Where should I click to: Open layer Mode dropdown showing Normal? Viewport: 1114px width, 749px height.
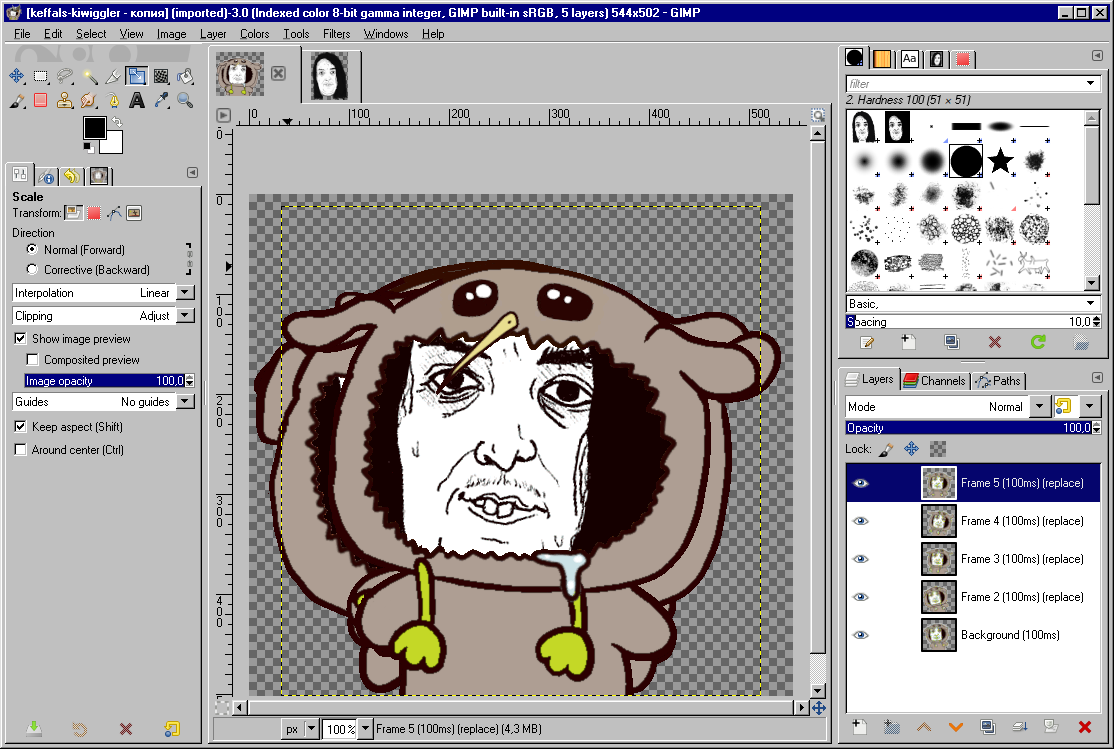[x=947, y=406]
